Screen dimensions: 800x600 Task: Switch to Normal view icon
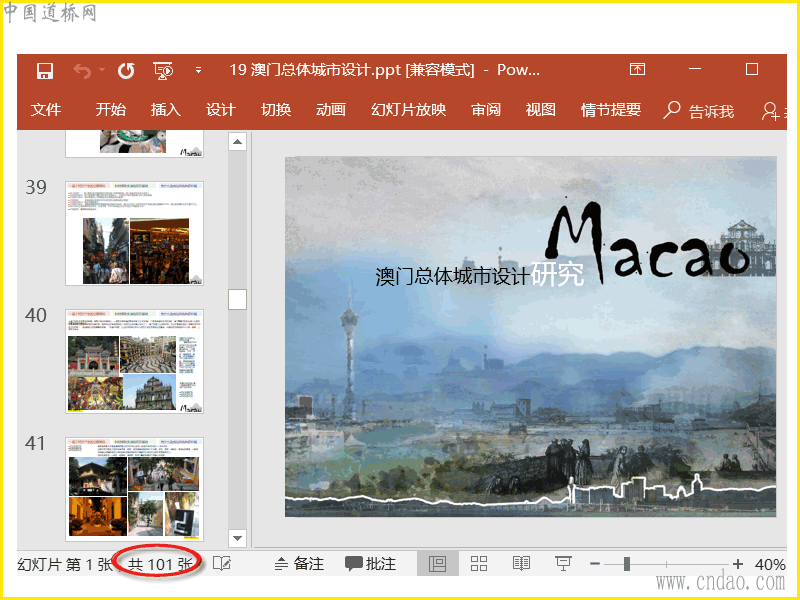437,564
